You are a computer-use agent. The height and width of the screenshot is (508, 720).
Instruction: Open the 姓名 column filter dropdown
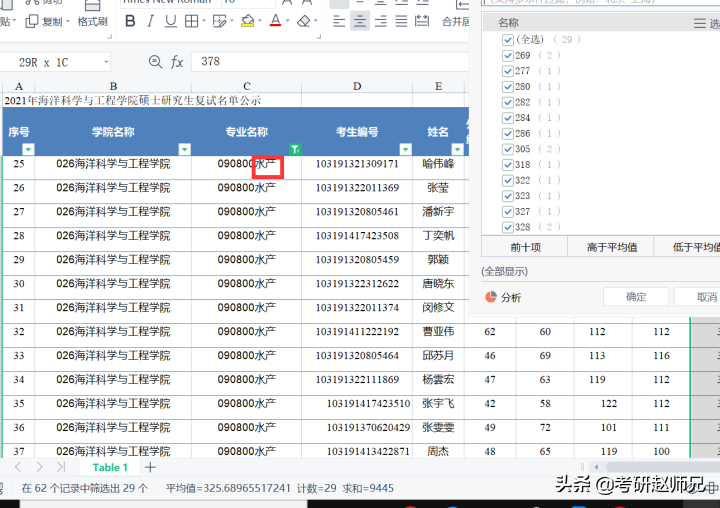(457, 149)
